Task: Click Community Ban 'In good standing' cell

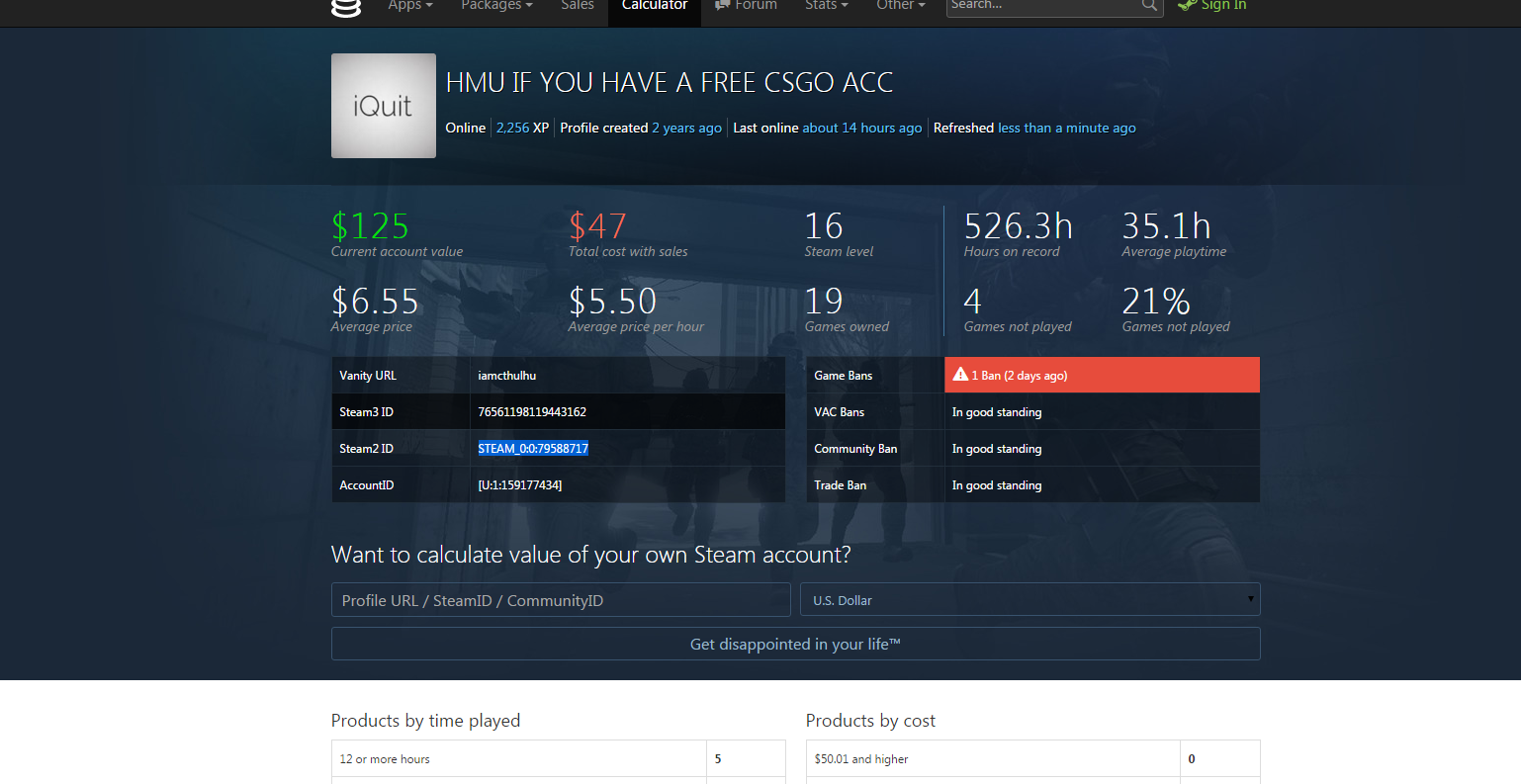Action: point(1102,449)
